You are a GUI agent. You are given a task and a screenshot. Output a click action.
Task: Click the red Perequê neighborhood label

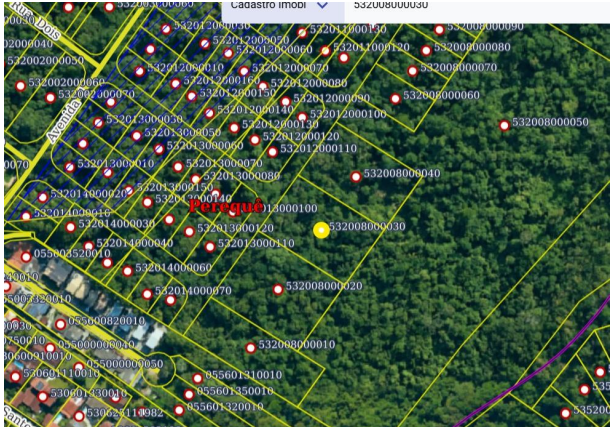(x=226, y=206)
